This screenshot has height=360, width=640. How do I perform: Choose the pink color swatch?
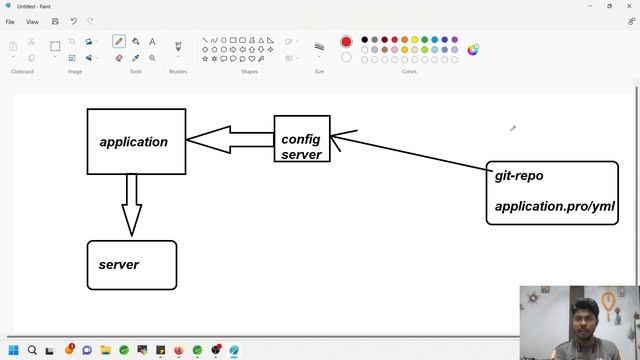point(394,49)
